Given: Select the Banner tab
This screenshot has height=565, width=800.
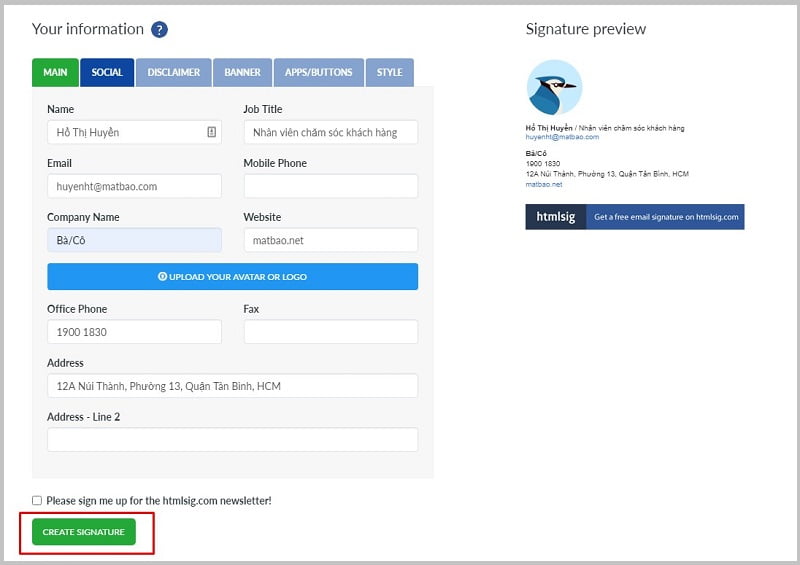Looking at the screenshot, I should click(242, 73).
